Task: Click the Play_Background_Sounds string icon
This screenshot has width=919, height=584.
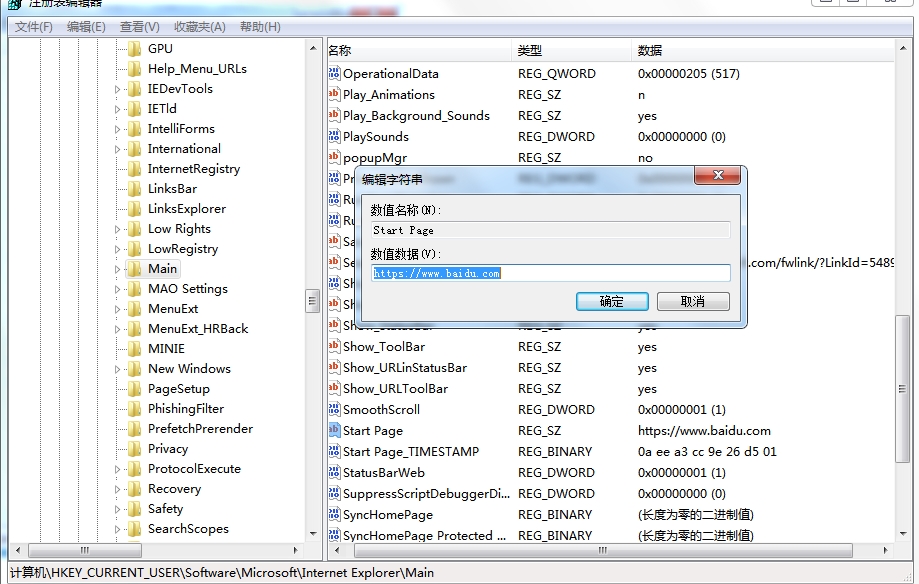Action: [x=334, y=116]
